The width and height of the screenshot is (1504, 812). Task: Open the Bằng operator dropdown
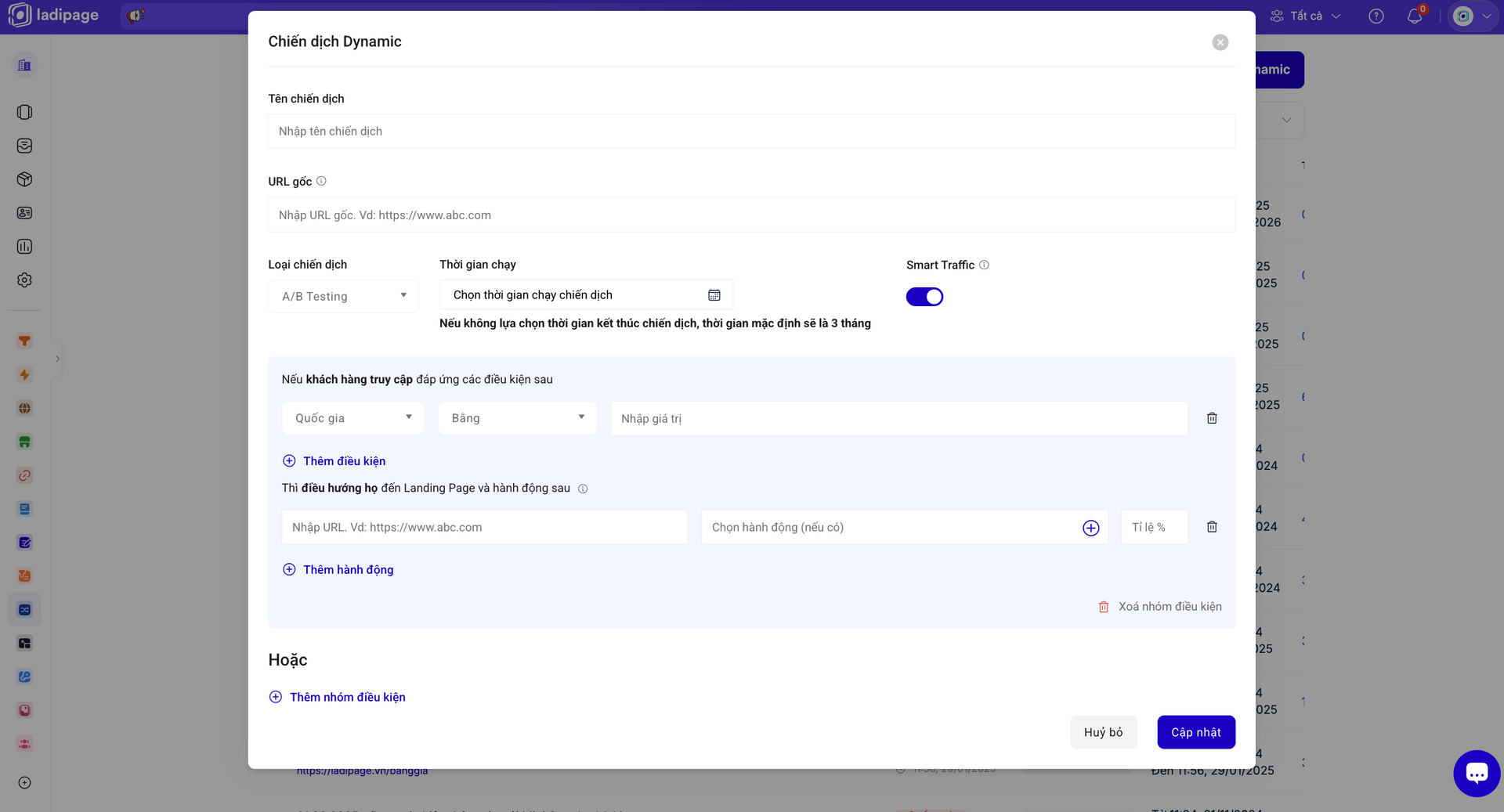point(517,418)
